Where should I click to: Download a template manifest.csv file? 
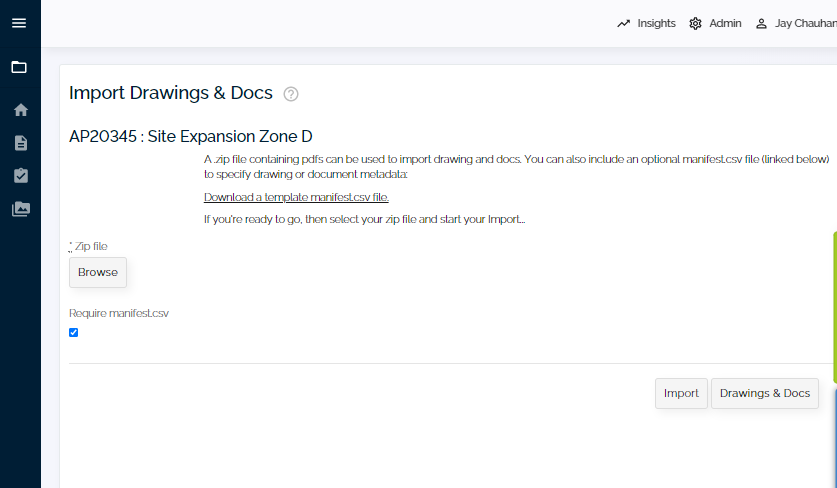pos(296,197)
